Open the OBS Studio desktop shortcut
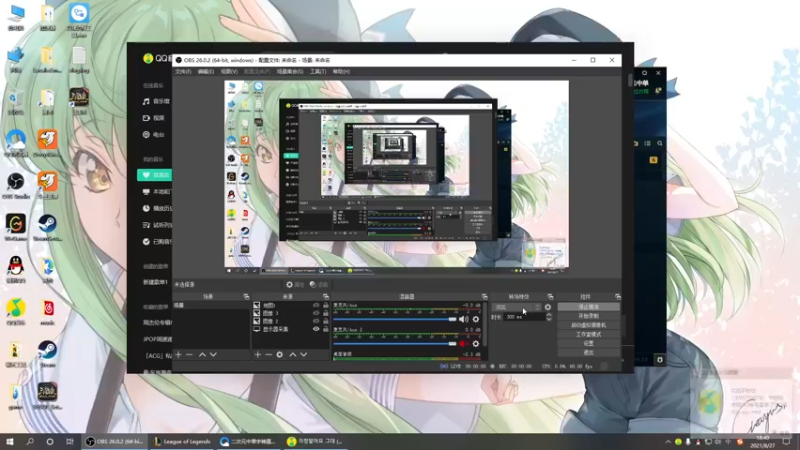 pyautogui.click(x=16, y=186)
